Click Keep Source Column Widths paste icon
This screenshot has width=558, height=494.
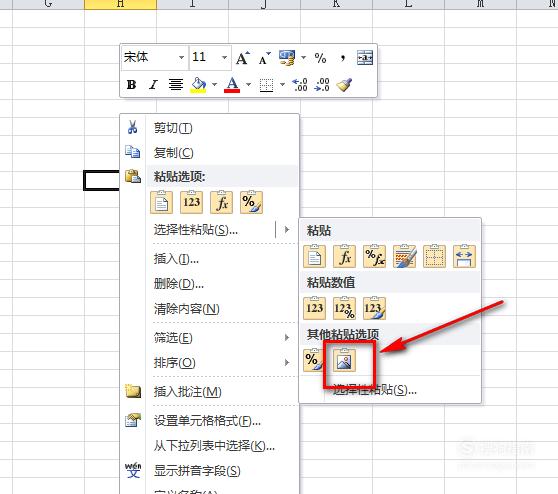464,256
